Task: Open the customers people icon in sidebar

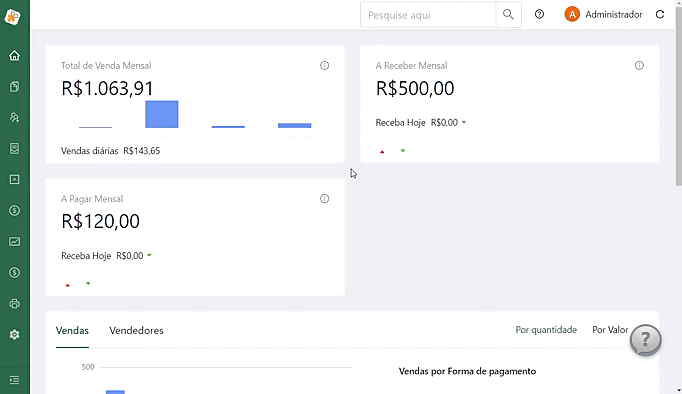Action: (x=14, y=117)
